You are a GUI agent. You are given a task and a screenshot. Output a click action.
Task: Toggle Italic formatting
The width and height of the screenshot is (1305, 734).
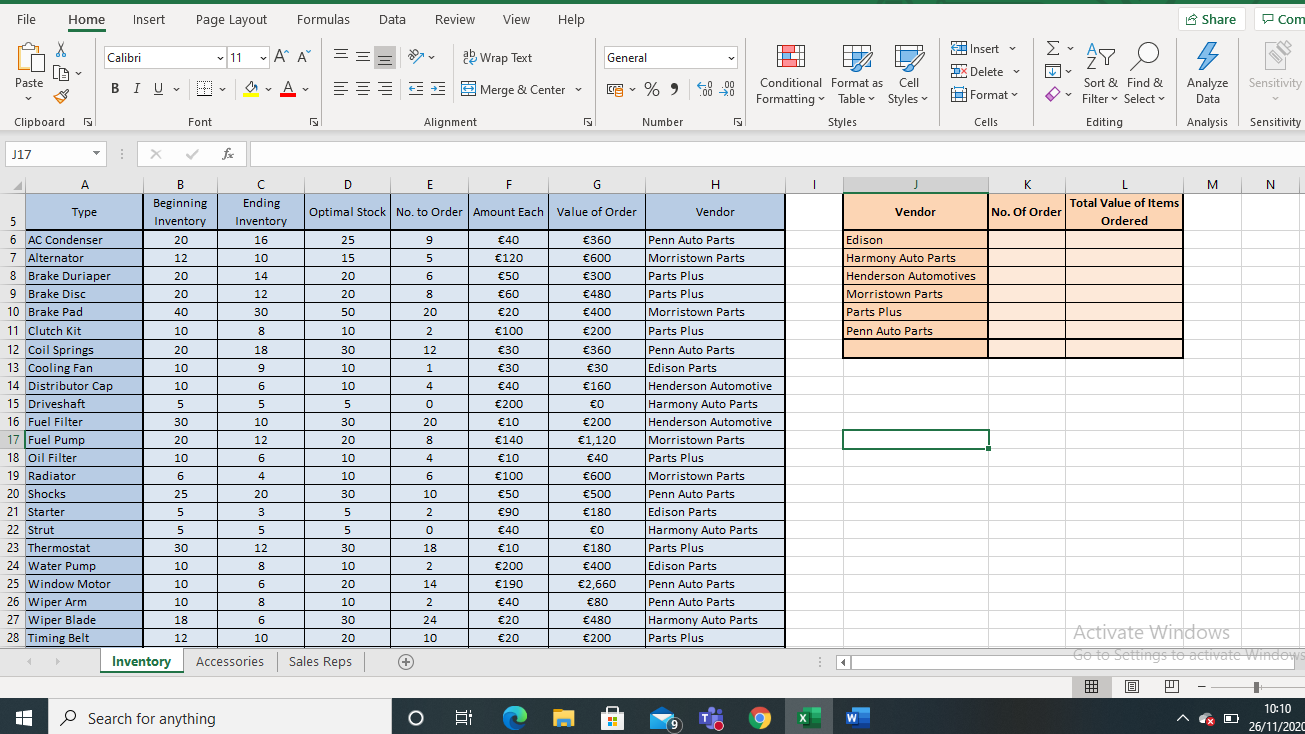point(135,89)
